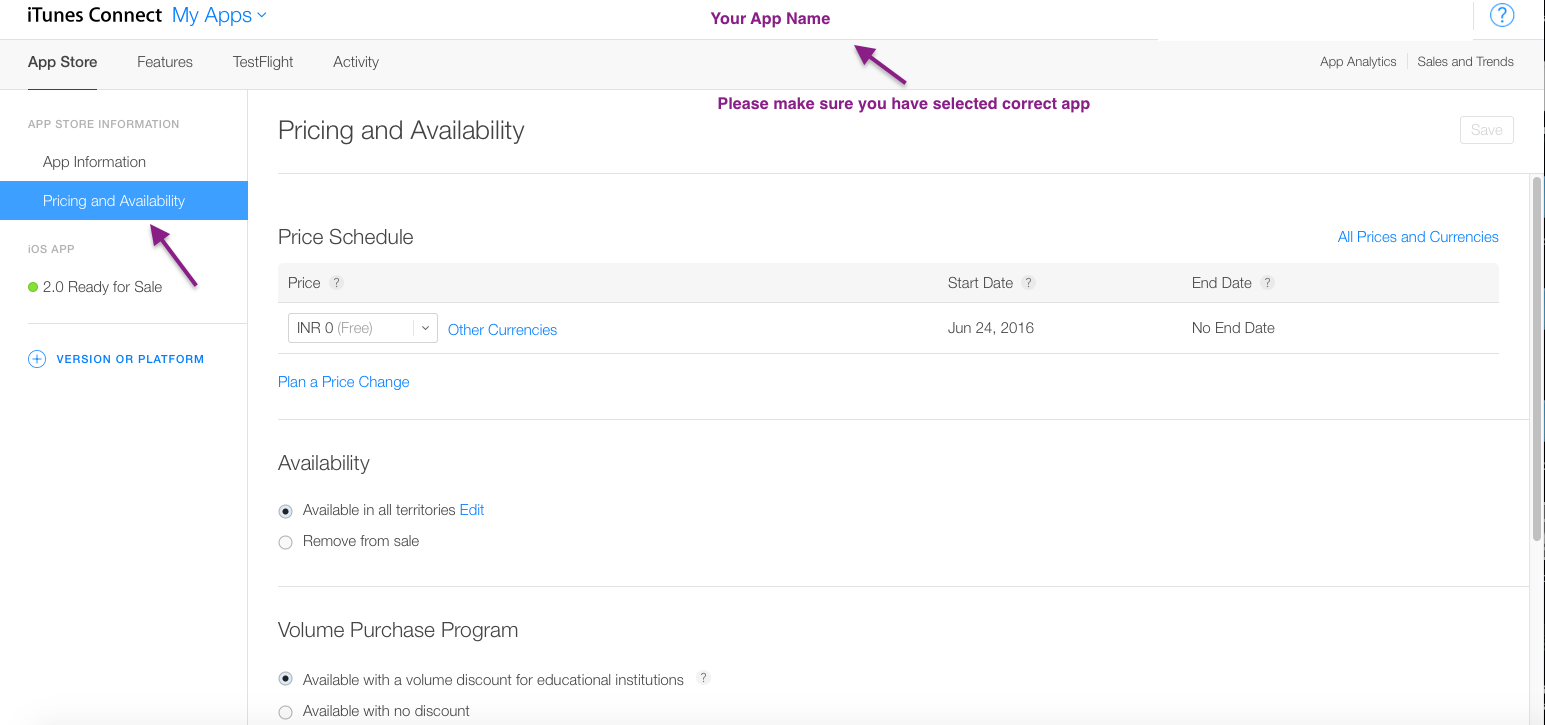1545x725 pixels.
Task: Click the iTunes Connect logo text
Action: point(94,15)
